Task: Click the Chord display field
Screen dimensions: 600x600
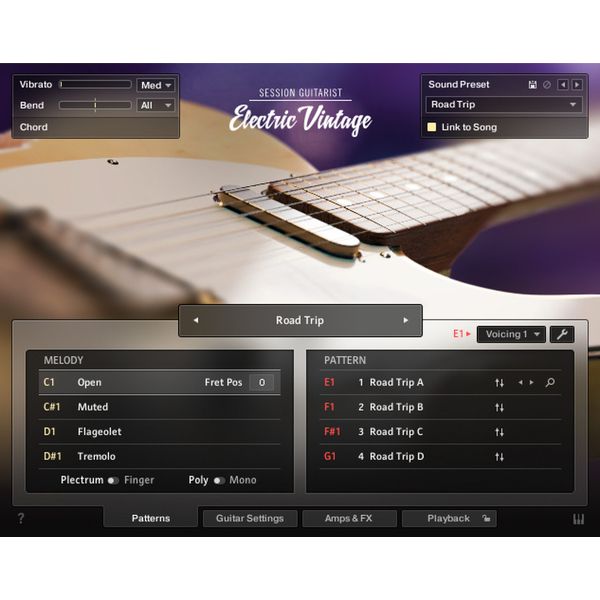Action: 96,127
